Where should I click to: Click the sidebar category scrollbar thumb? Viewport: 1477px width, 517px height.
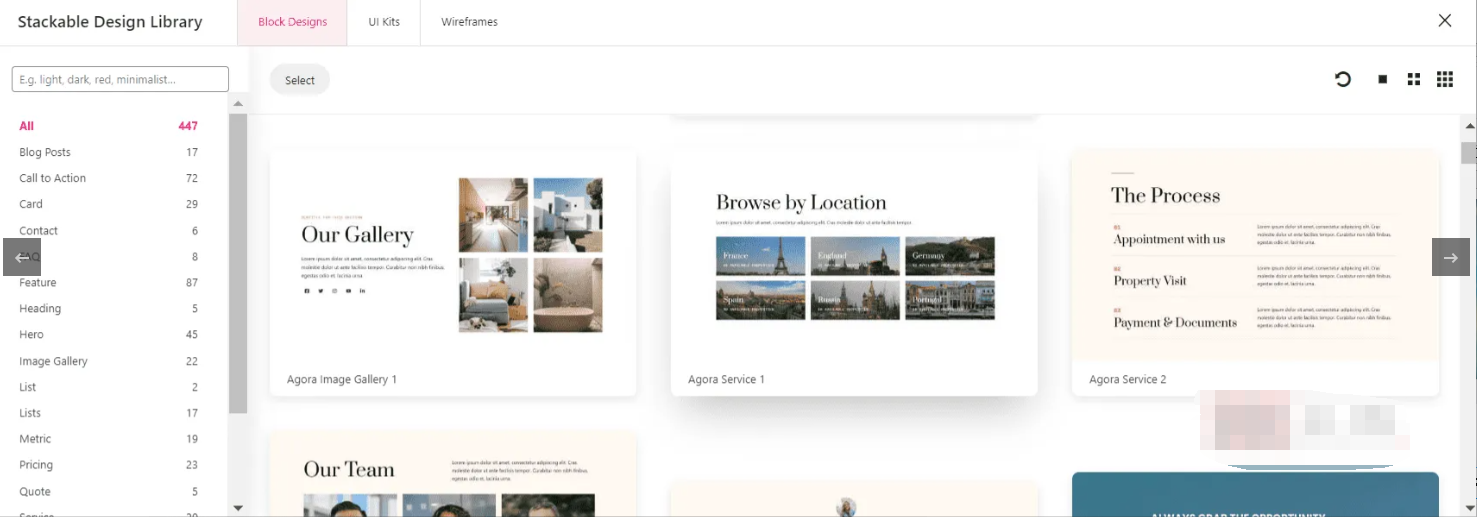coord(238,263)
